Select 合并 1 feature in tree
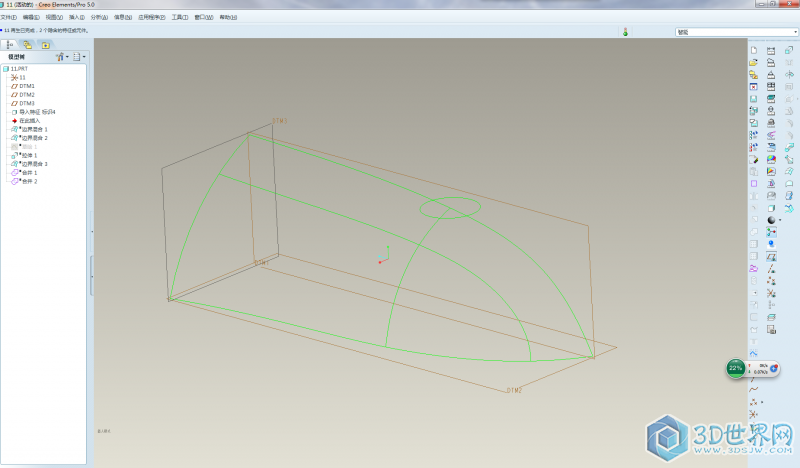 24,173
